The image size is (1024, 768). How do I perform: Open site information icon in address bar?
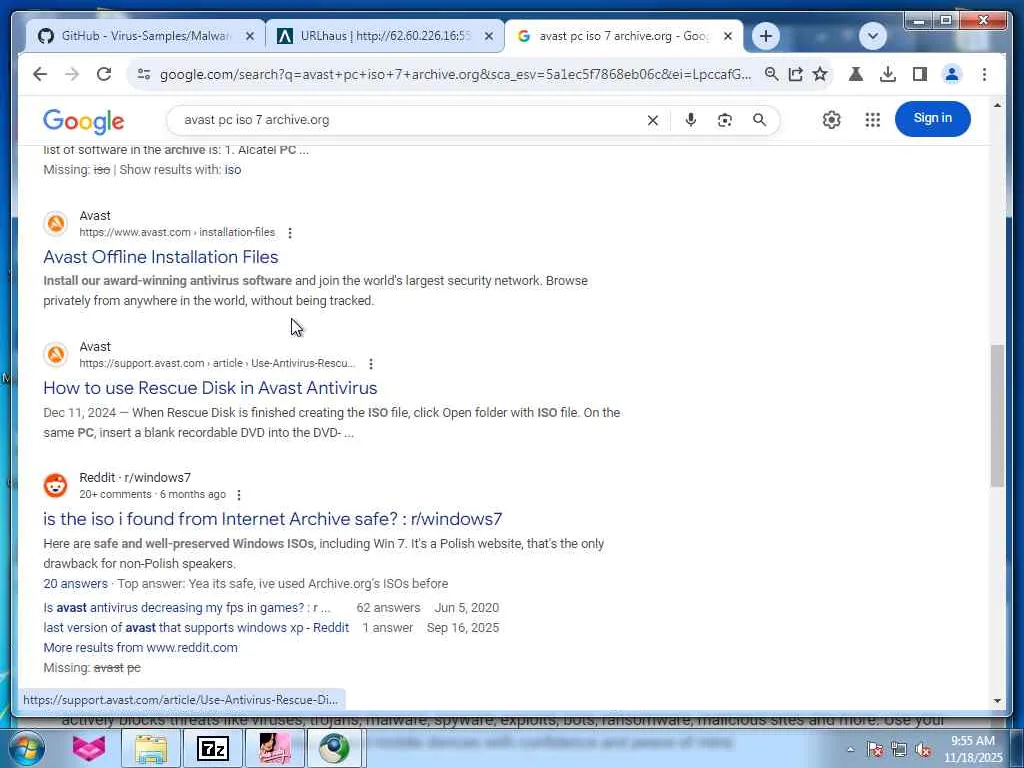(x=144, y=74)
